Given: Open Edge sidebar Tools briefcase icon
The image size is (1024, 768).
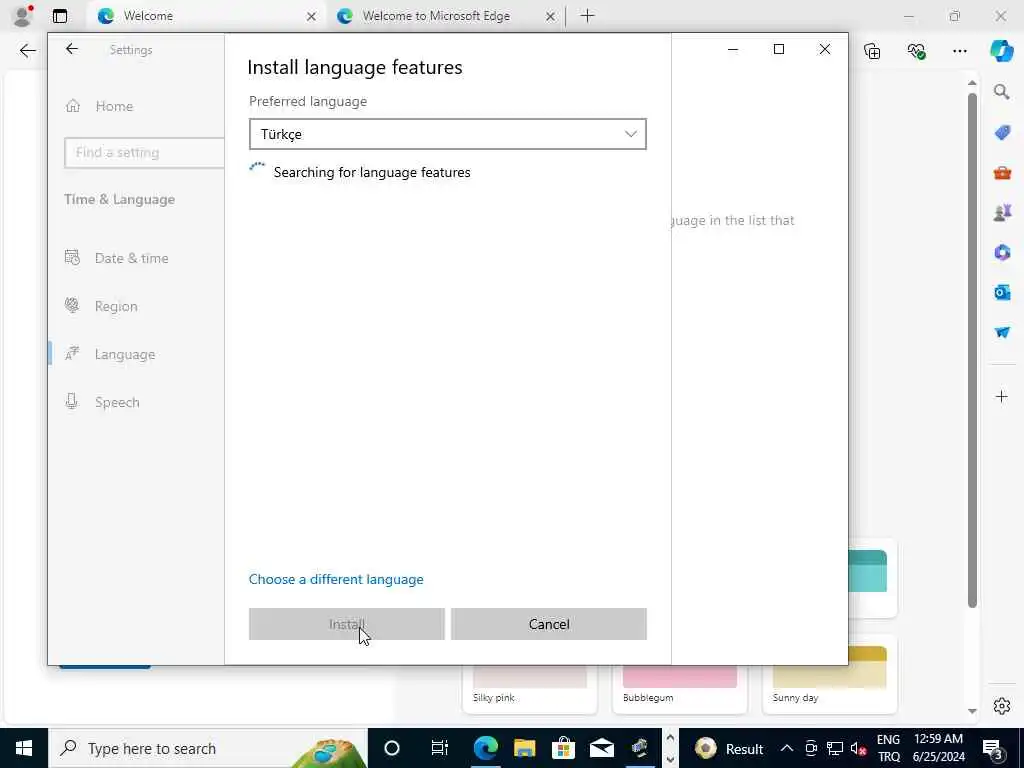Looking at the screenshot, I should 1002,172.
